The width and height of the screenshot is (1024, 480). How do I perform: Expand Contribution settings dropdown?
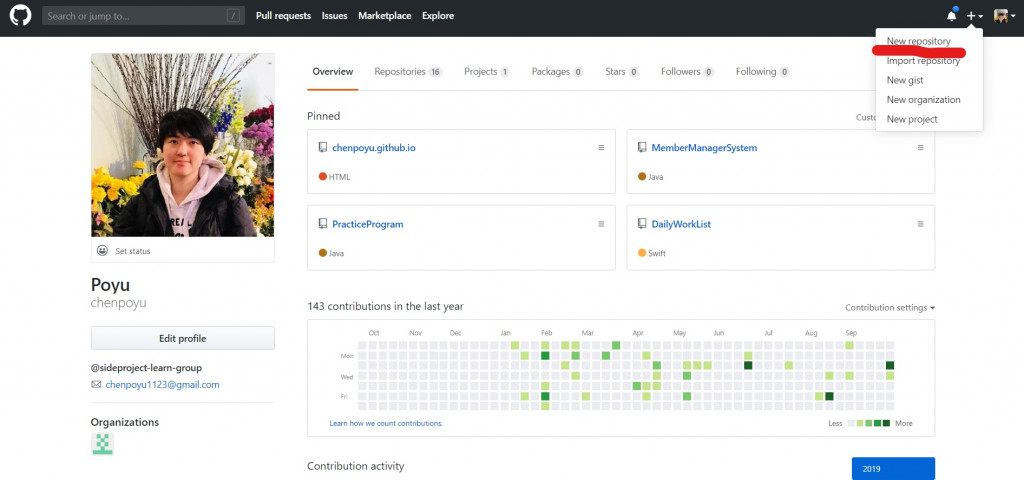[x=889, y=308]
